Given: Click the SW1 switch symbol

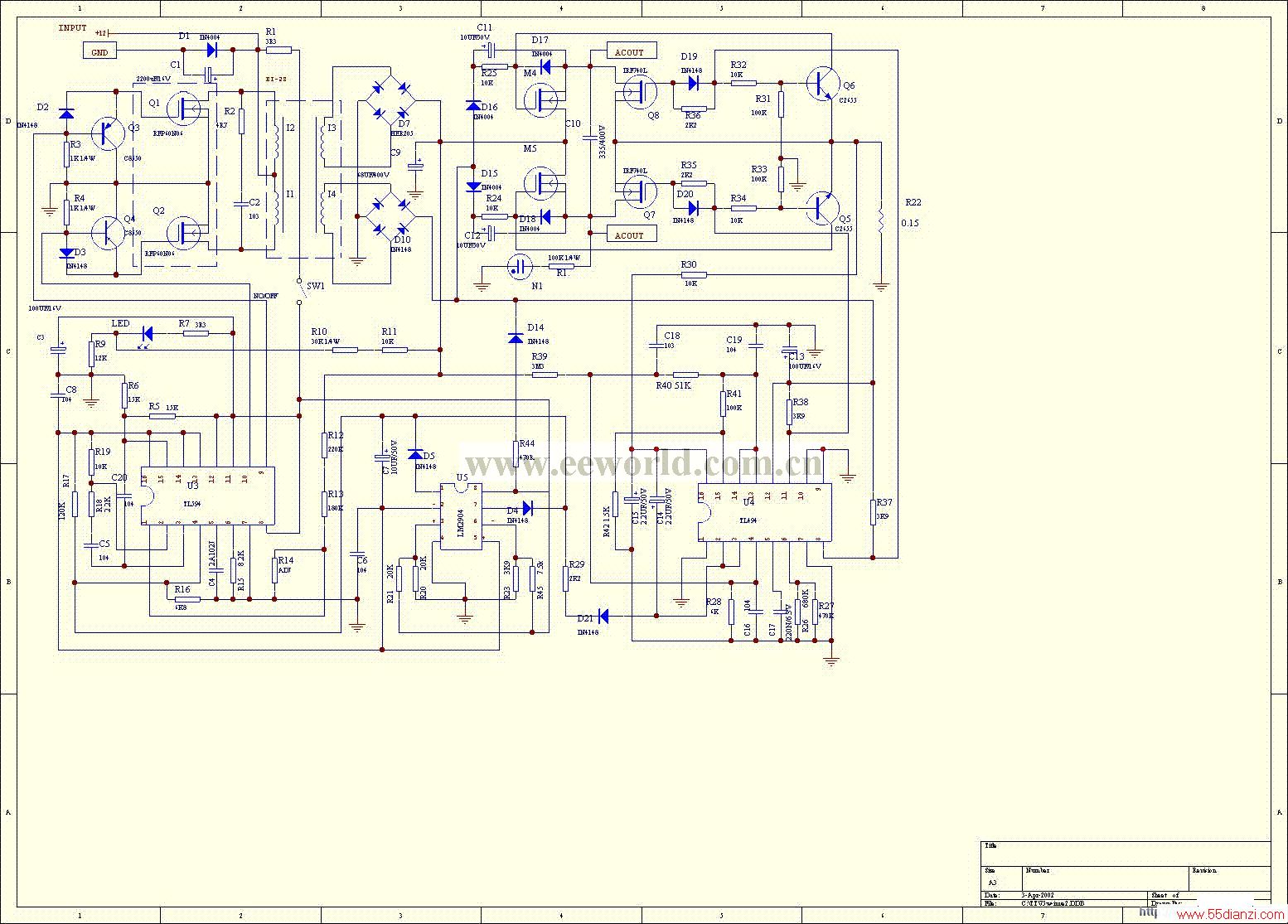Looking at the screenshot, I should [298, 292].
